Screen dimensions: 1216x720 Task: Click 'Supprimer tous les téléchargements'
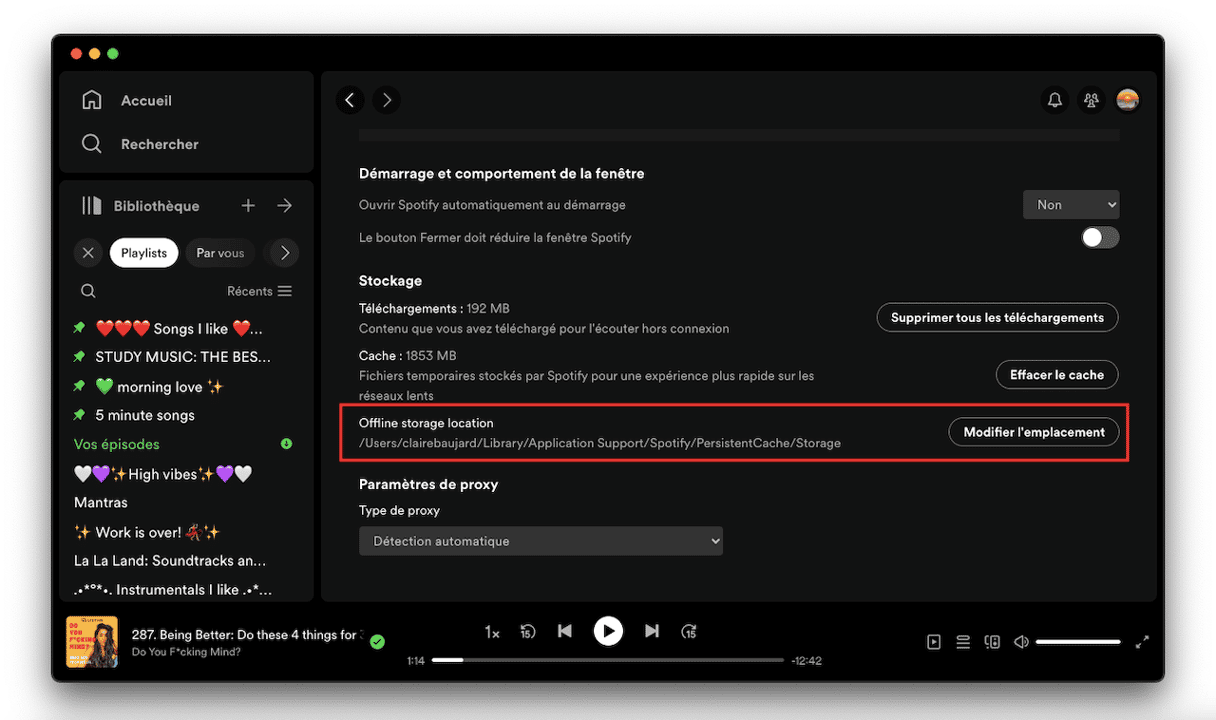point(997,318)
